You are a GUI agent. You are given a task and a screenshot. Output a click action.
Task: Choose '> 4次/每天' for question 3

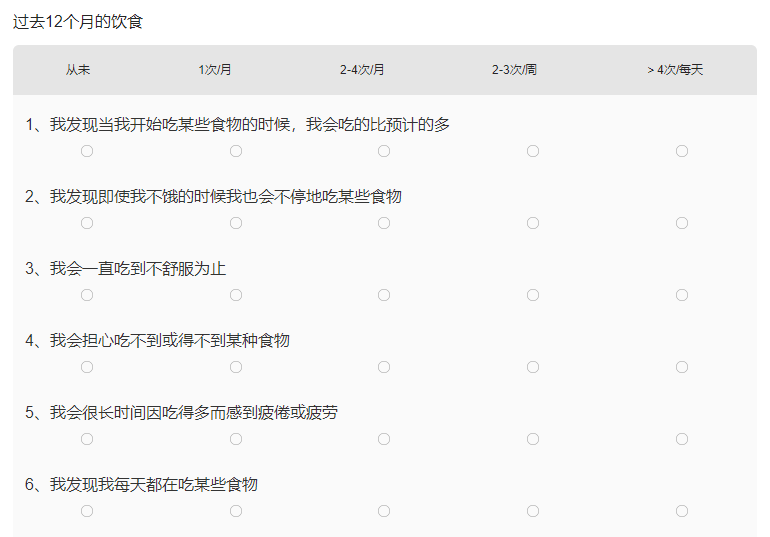pyautogui.click(x=682, y=295)
